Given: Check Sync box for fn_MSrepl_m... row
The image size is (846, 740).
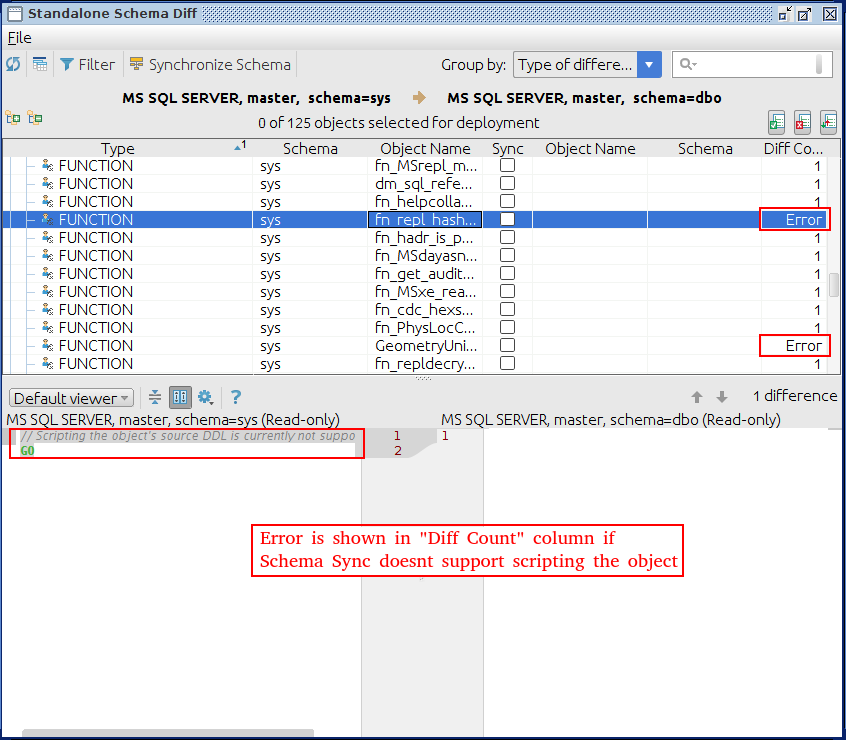Looking at the screenshot, I should [507, 165].
